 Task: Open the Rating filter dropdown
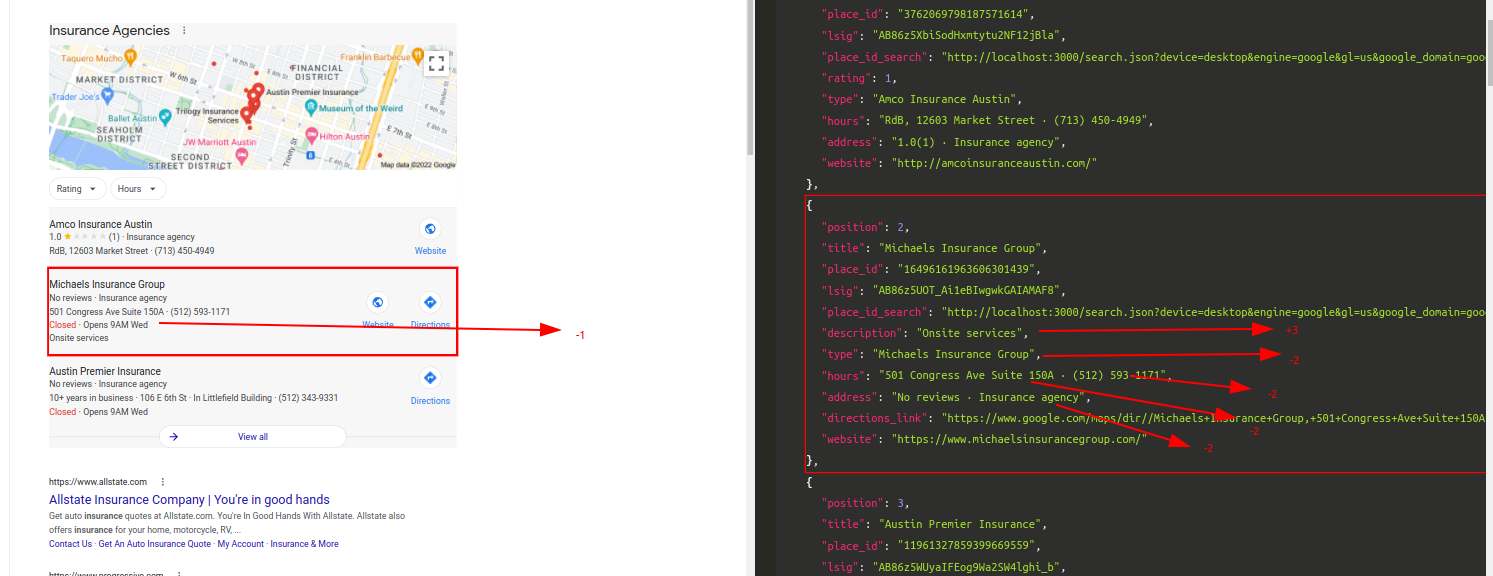[77, 189]
